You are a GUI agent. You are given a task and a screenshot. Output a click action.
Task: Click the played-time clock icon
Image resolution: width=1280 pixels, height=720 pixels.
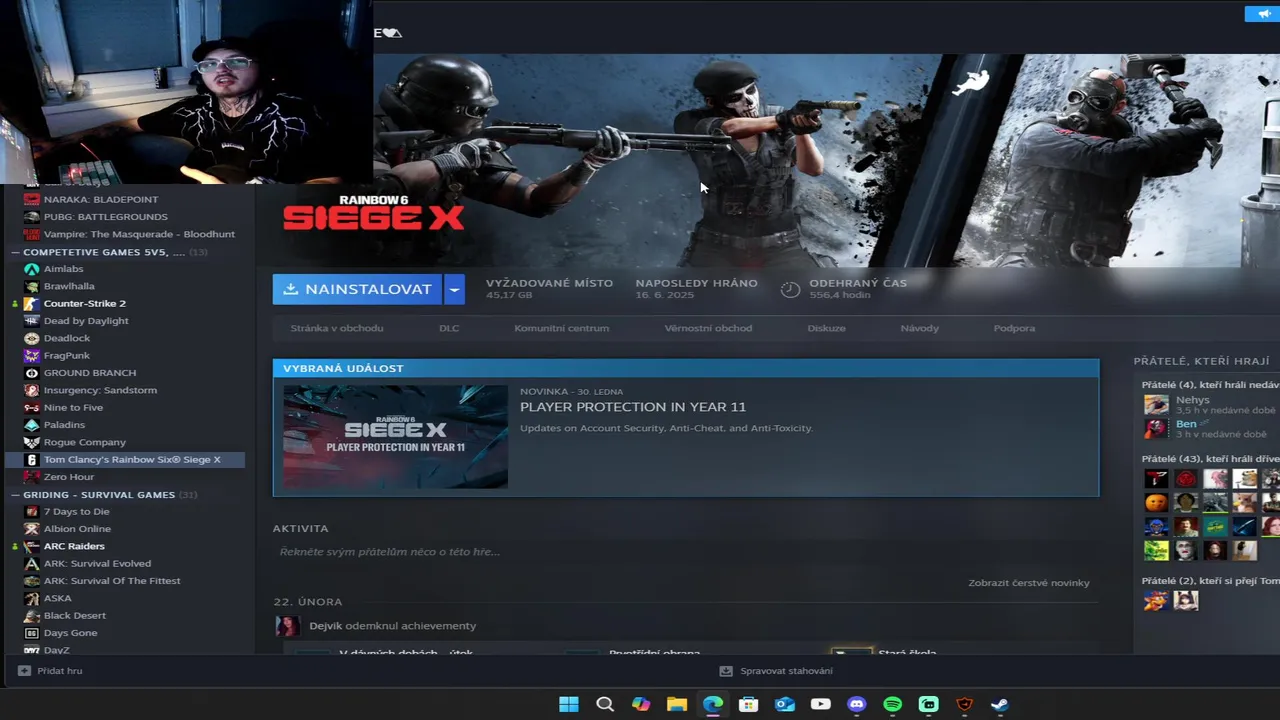pyautogui.click(x=790, y=289)
